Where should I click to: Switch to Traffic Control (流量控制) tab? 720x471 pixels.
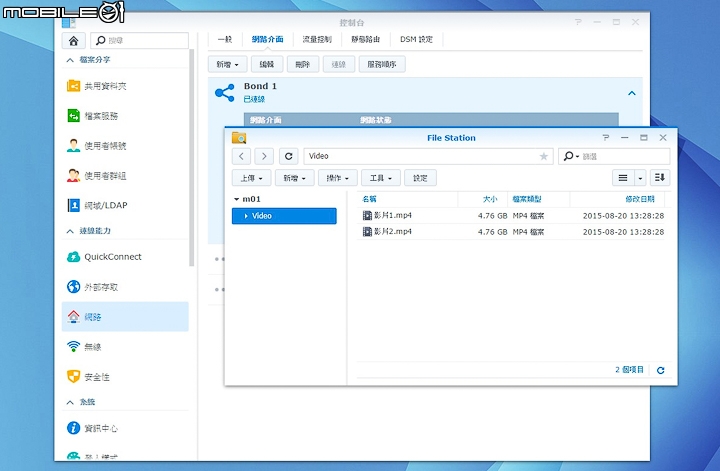point(317,39)
